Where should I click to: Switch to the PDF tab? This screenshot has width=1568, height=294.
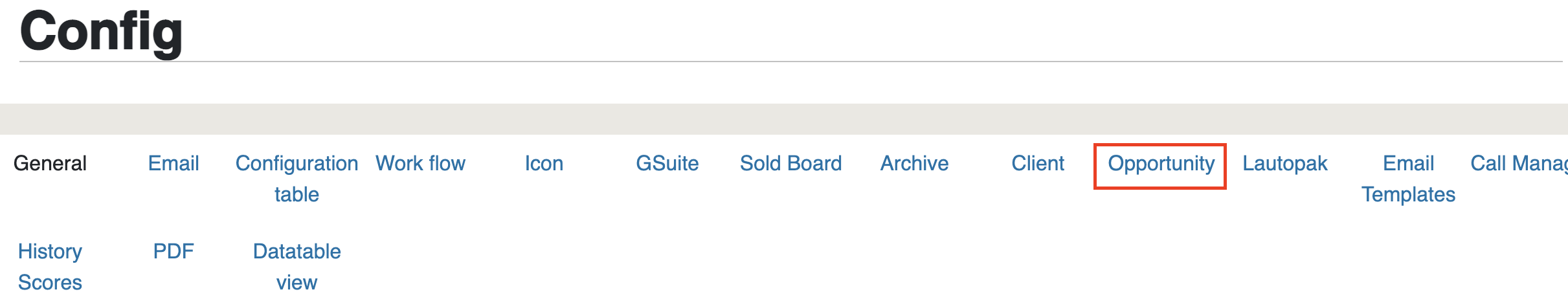click(x=174, y=251)
